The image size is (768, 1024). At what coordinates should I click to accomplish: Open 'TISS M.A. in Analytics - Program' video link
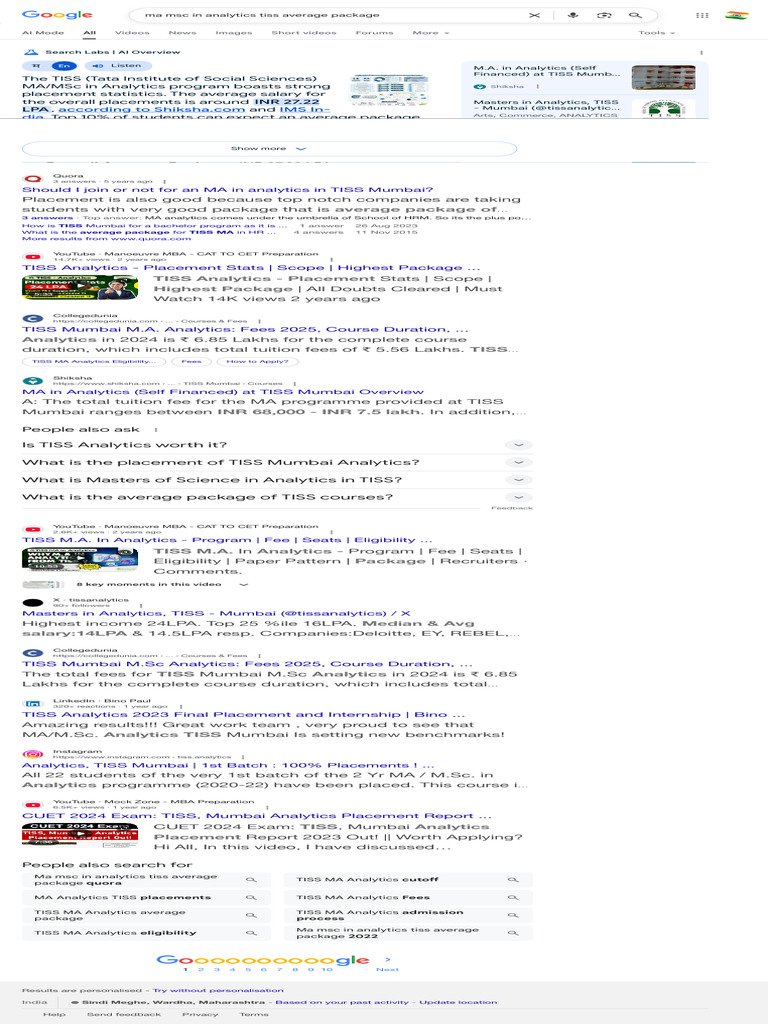tap(227, 540)
